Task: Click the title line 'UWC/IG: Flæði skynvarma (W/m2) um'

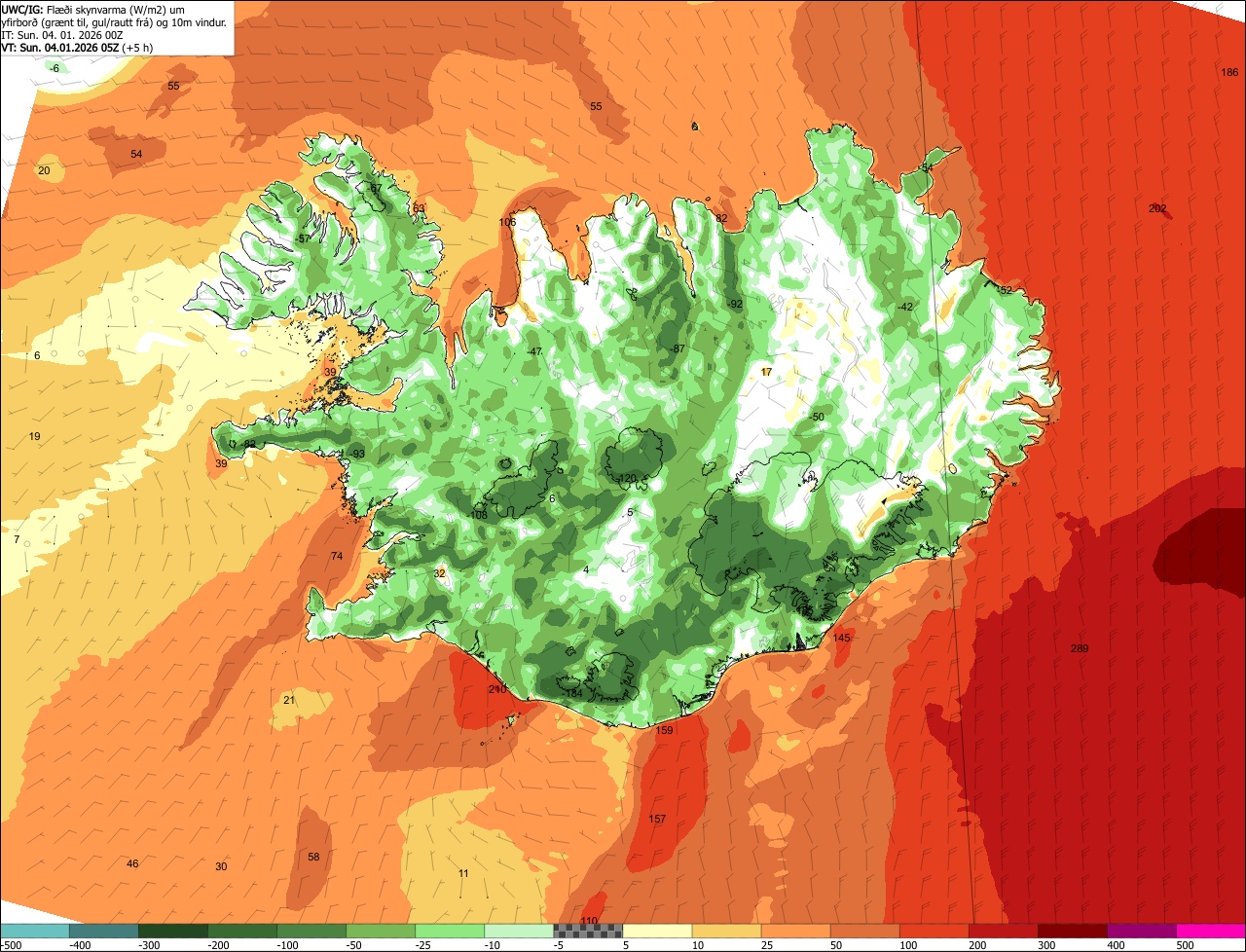Action: pyautogui.click(x=92, y=10)
